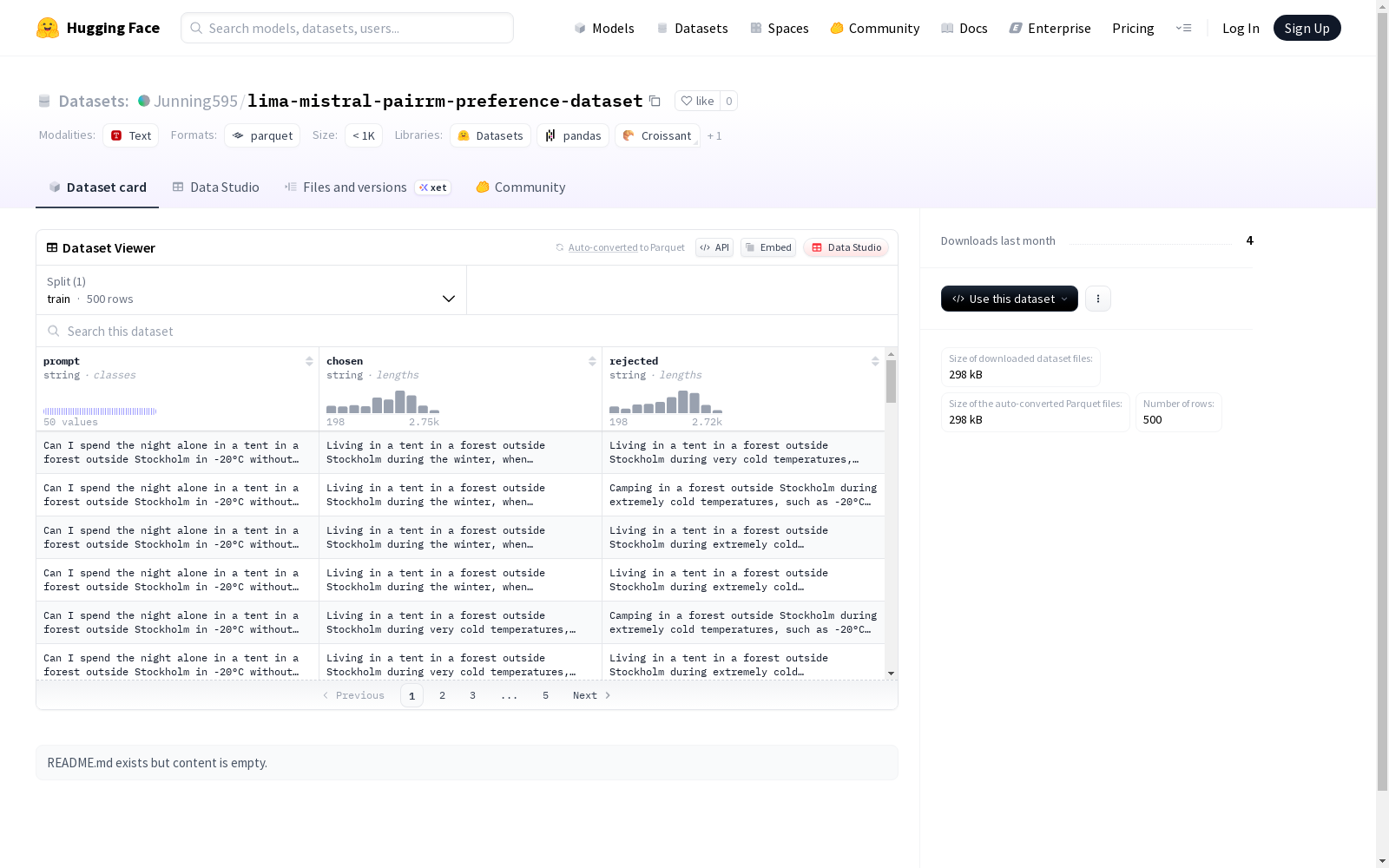Click the 500 rows count value
1389x868 pixels.
[x=110, y=299]
